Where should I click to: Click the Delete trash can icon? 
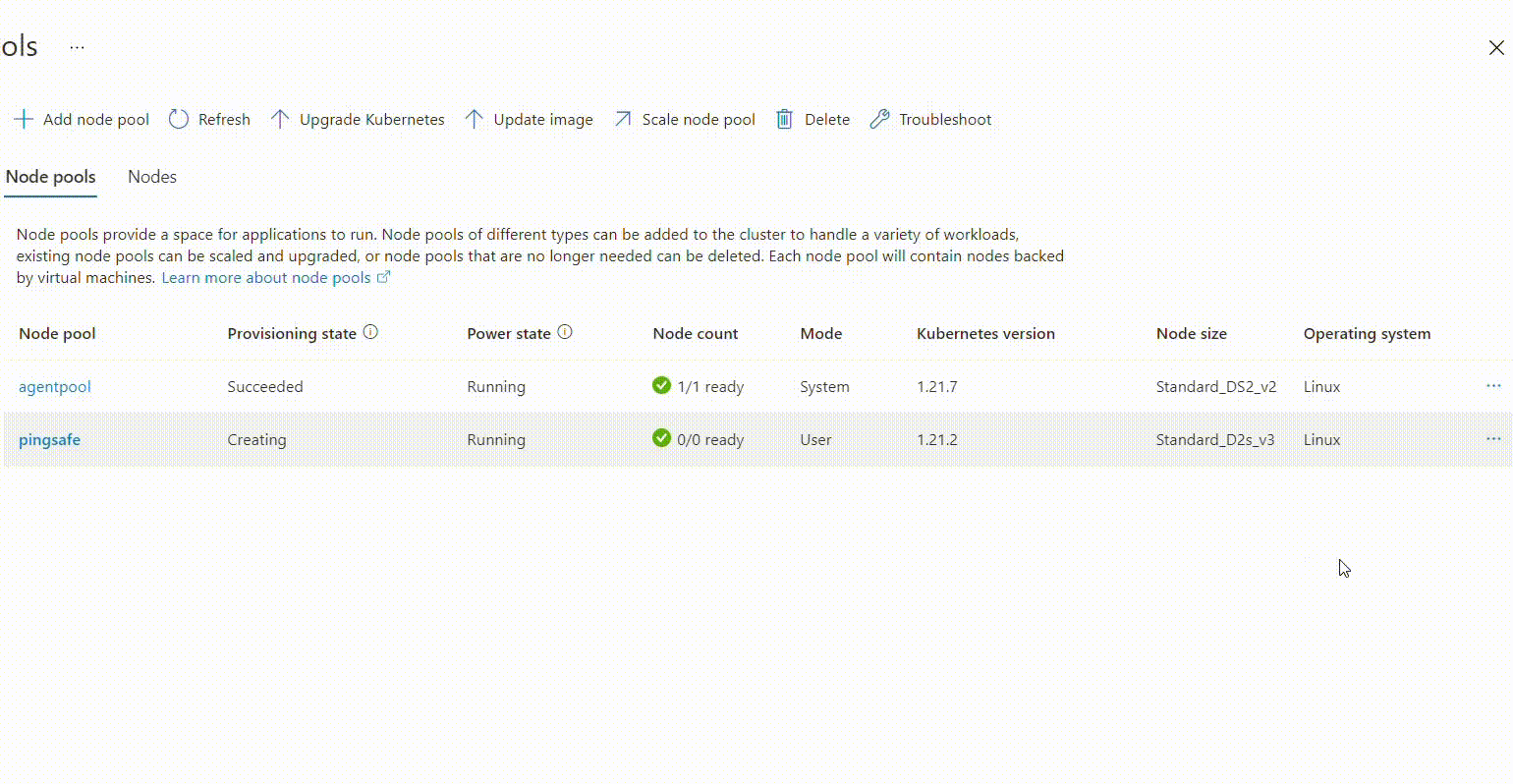pyautogui.click(x=784, y=120)
